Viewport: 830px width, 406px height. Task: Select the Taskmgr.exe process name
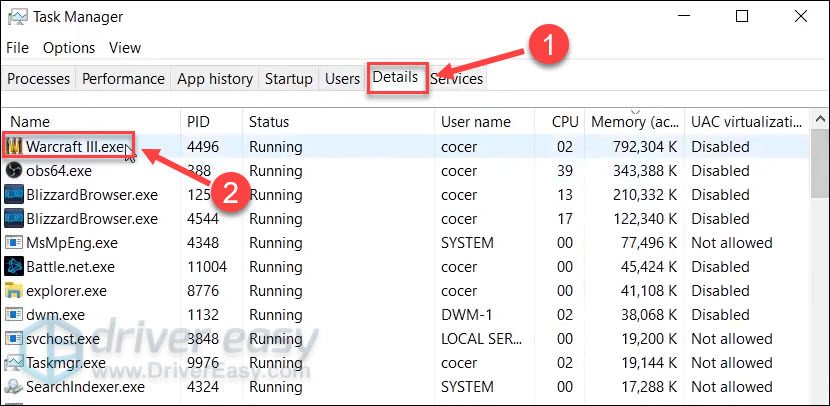66,363
